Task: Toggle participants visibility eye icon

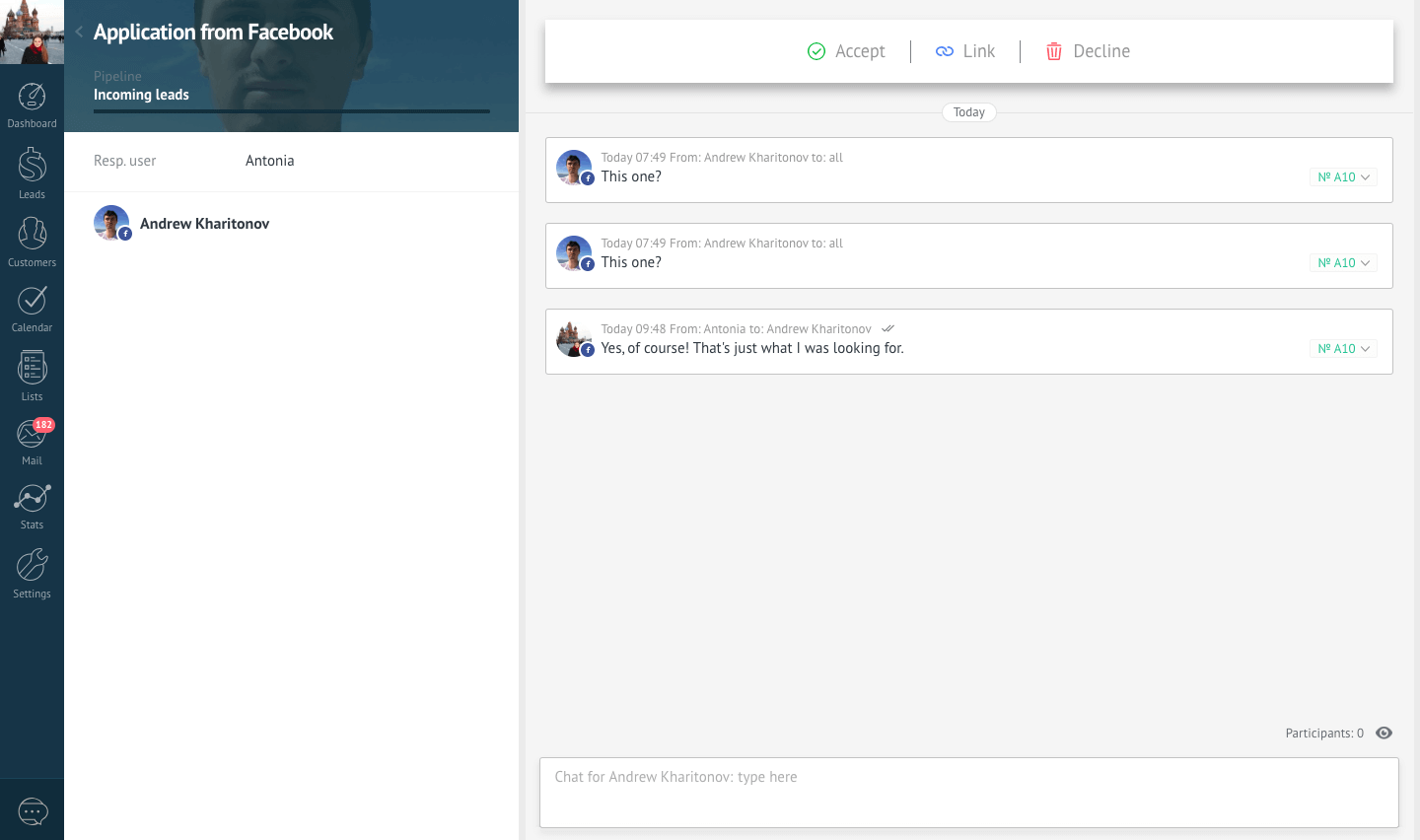Action: (1384, 733)
